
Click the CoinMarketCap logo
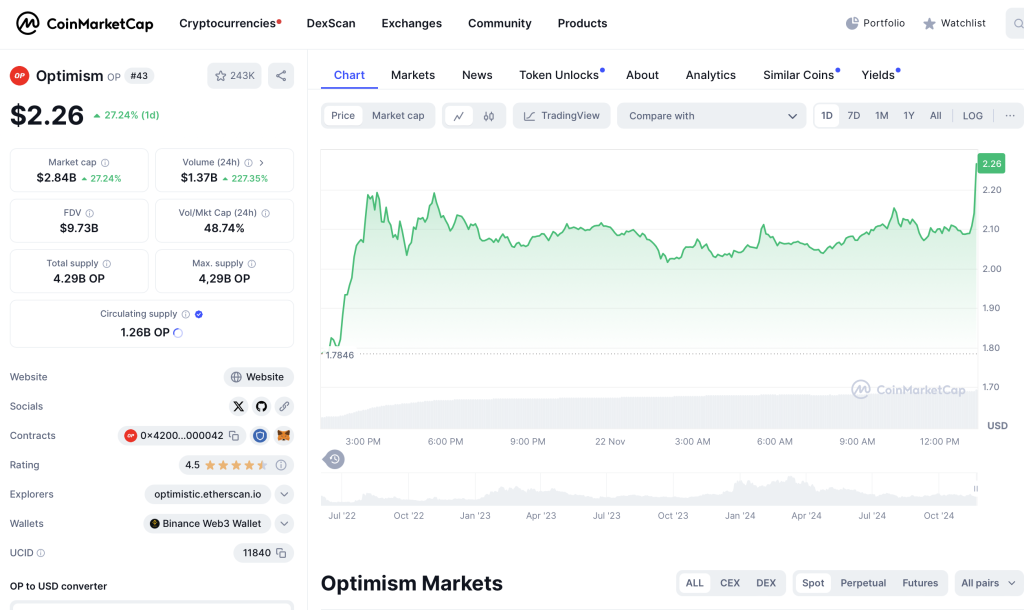click(84, 24)
